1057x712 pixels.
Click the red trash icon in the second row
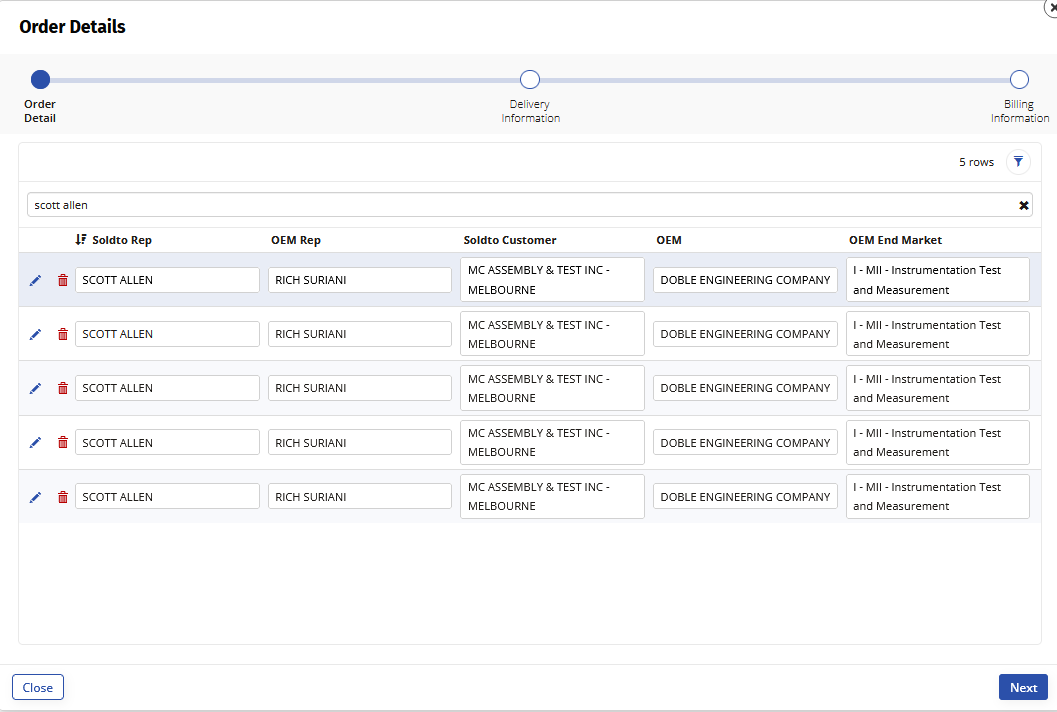tap(63, 335)
